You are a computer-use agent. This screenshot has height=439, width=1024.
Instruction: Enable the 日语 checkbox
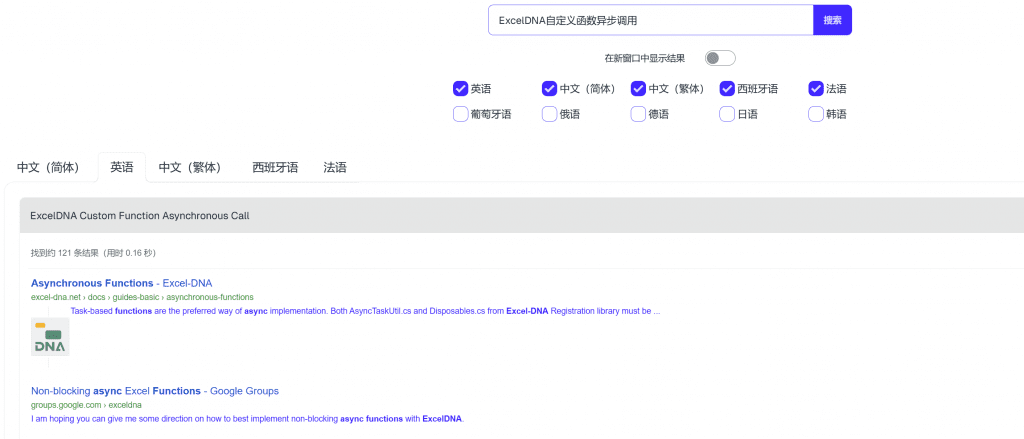pos(728,114)
